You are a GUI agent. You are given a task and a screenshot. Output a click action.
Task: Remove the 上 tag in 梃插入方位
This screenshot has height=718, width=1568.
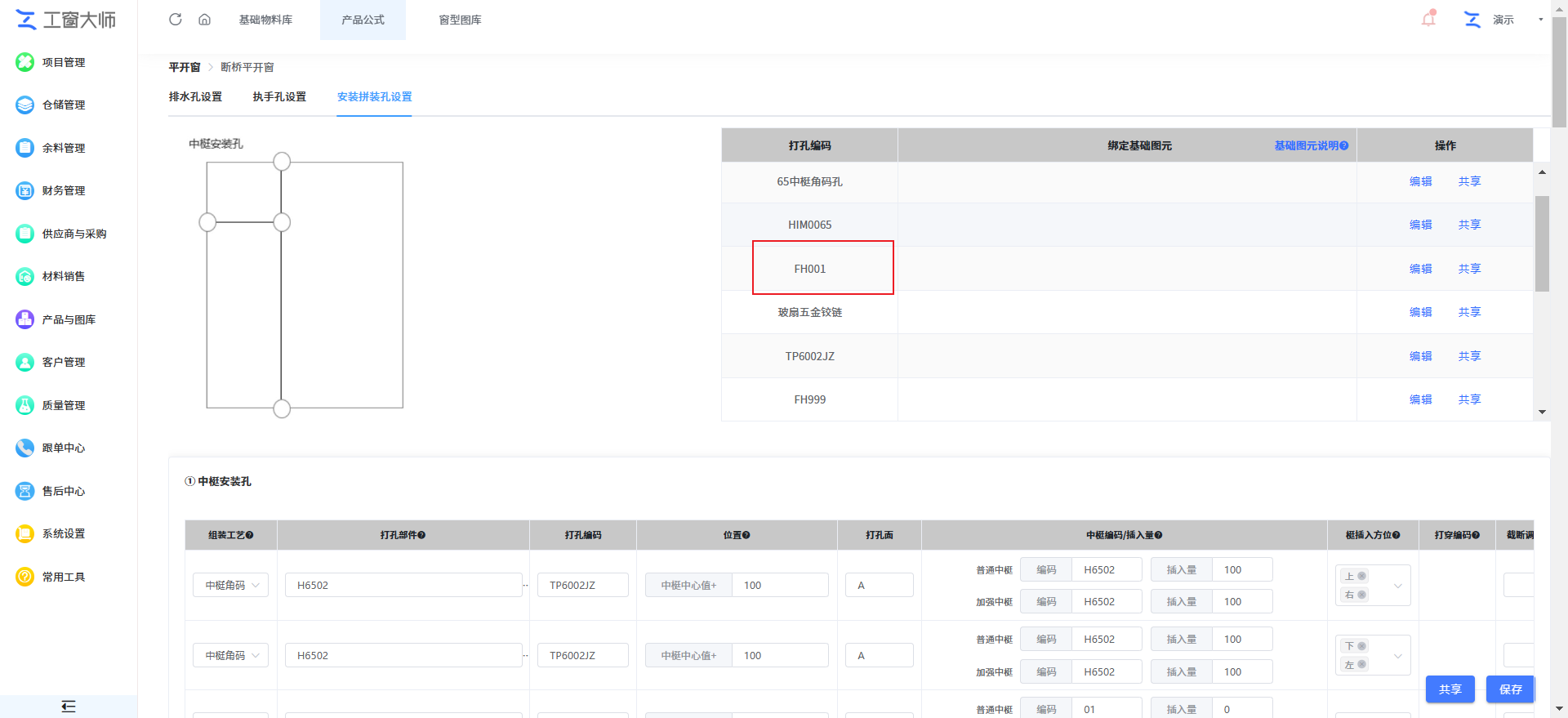coord(1361,577)
